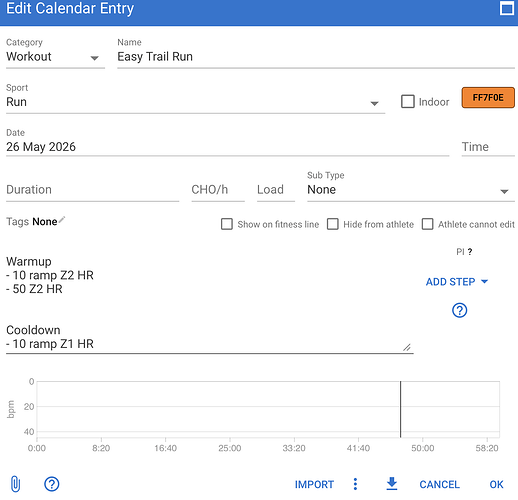Image resolution: width=518 pixels, height=500 pixels.
Task: Enable the Indoor checkbox
Action: (408, 102)
